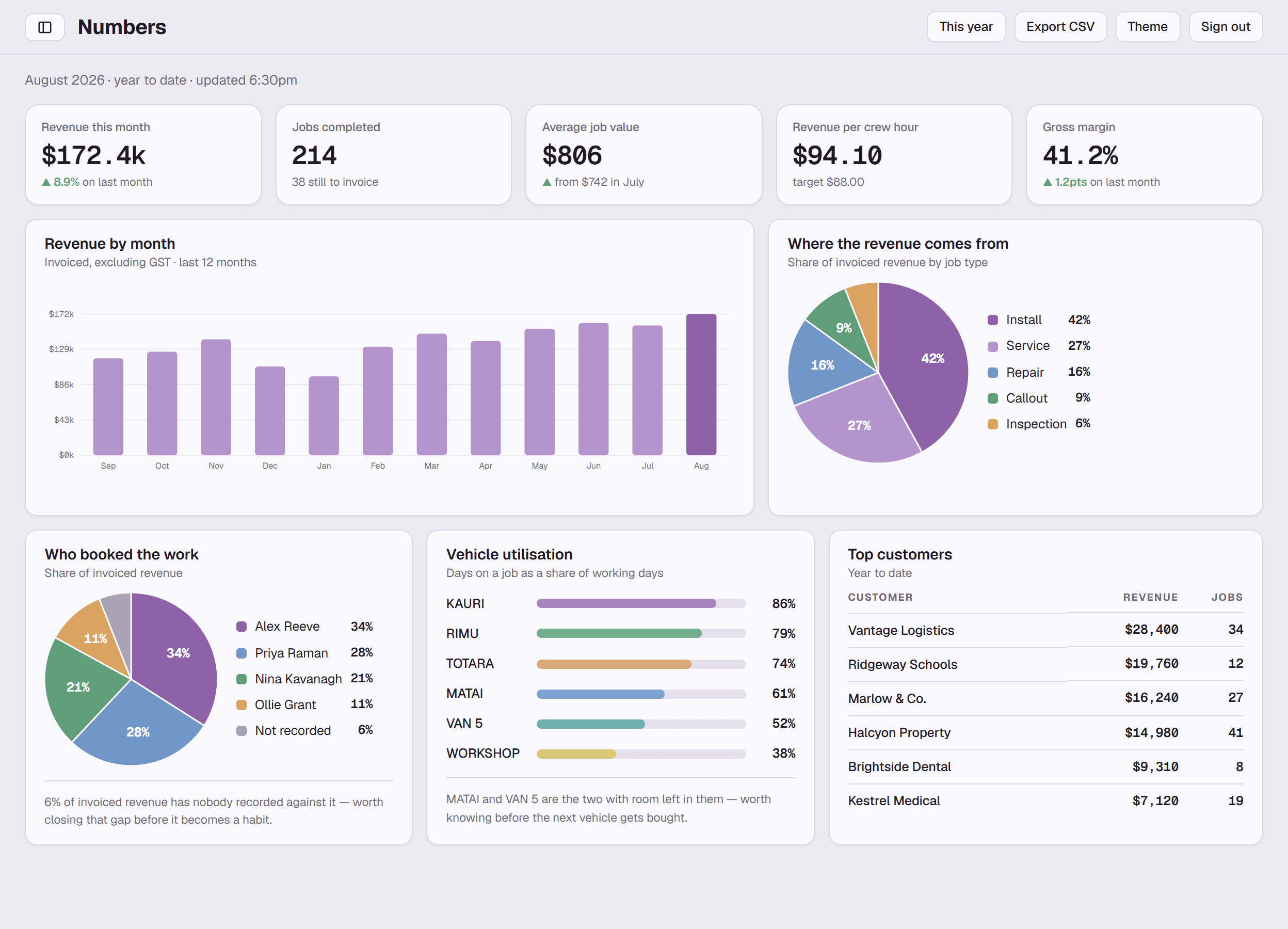Click the KAURI utilisation bar
1288x929 pixels.
(640, 604)
